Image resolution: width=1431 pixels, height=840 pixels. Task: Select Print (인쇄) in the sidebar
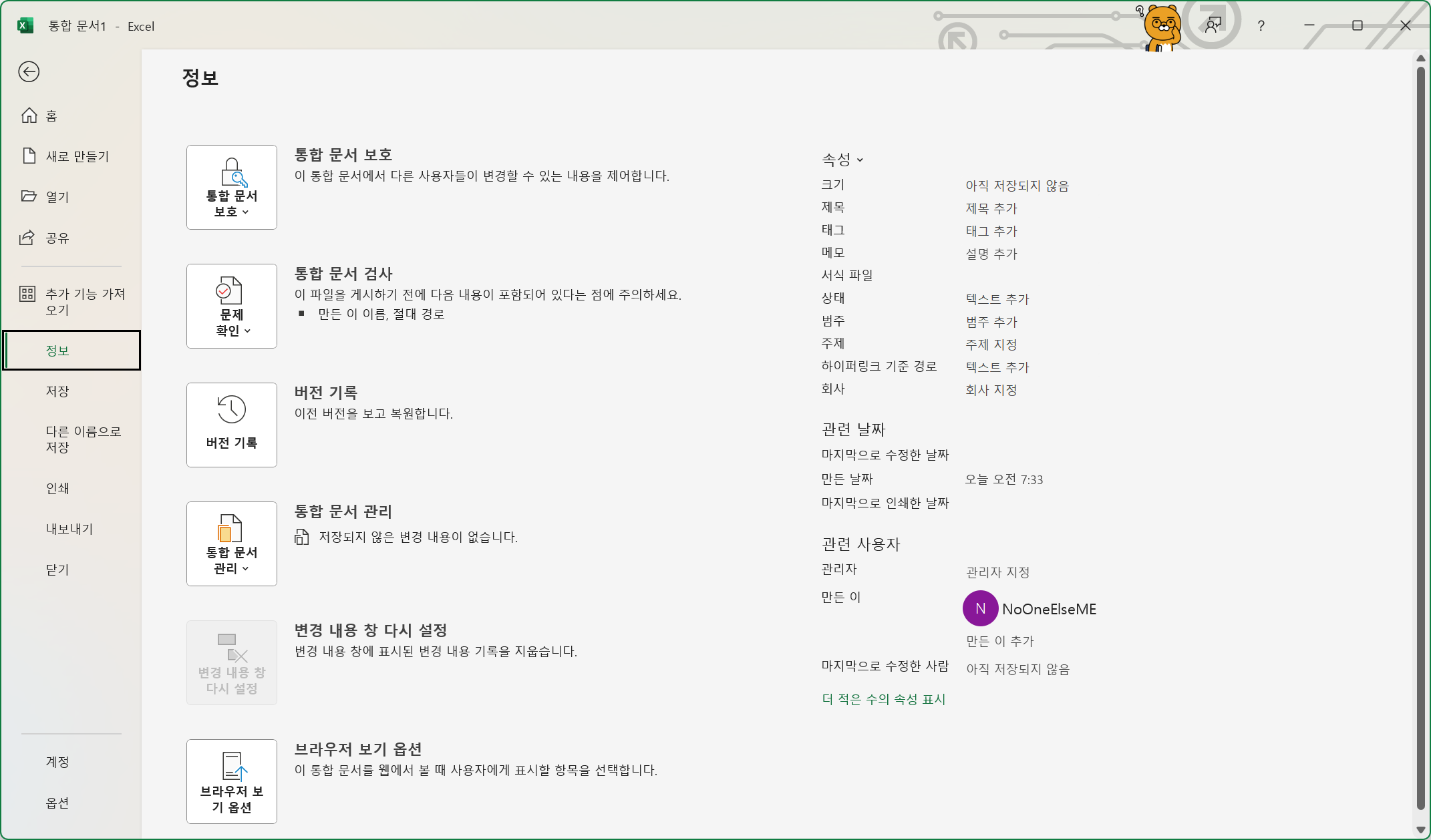pyautogui.click(x=57, y=488)
